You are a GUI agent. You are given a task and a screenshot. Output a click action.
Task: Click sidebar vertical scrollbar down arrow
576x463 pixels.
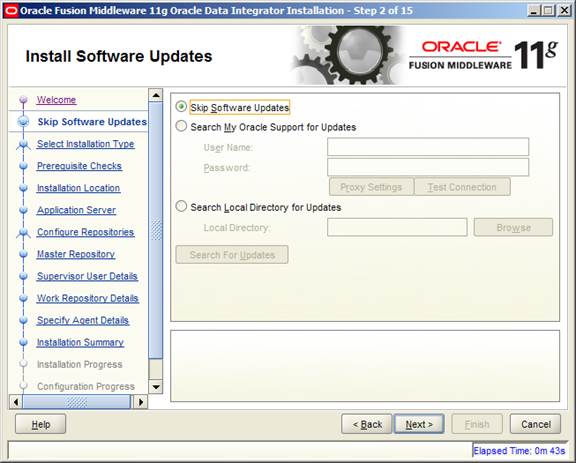pyautogui.click(x=156, y=387)
